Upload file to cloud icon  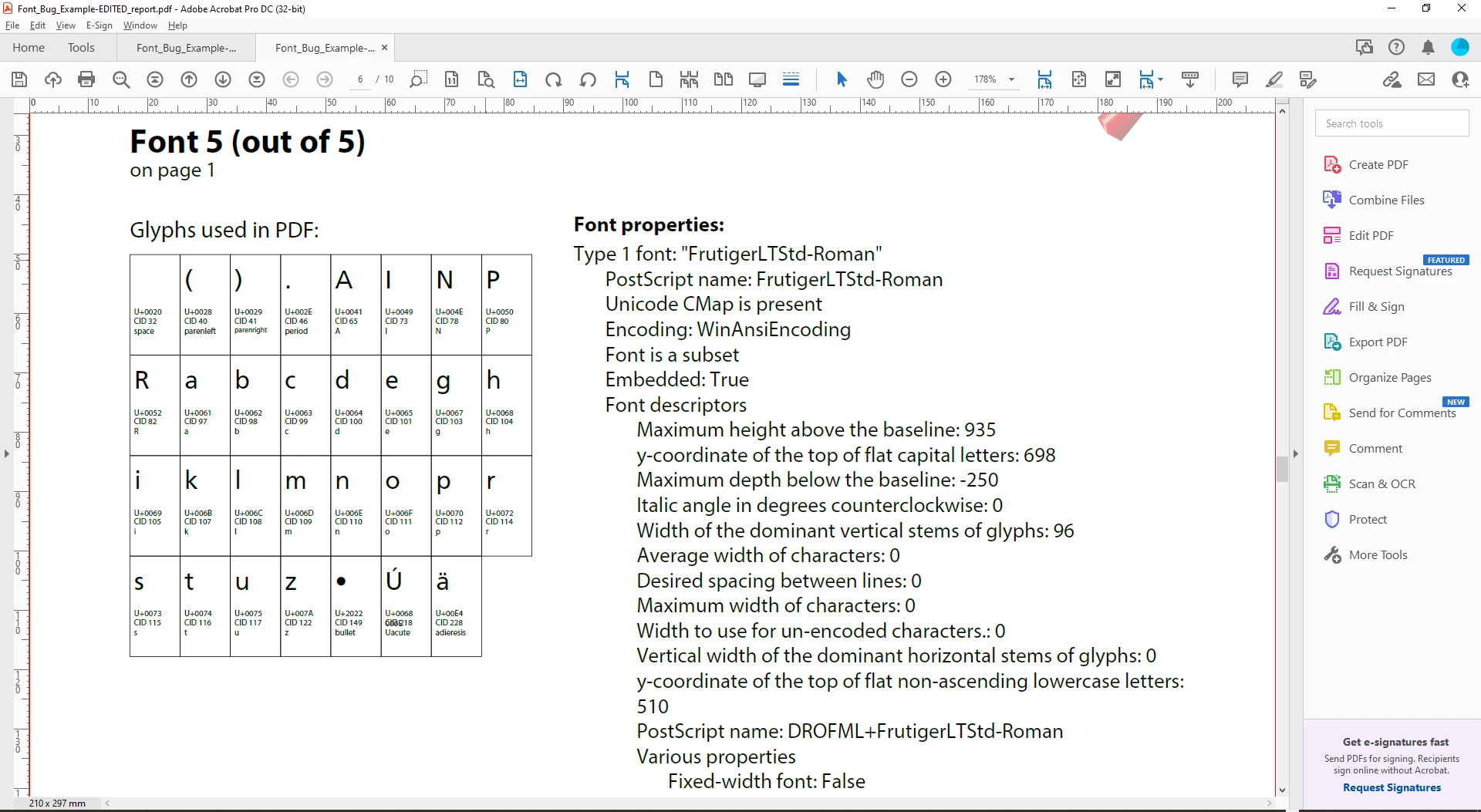click(x=53, y=79)
